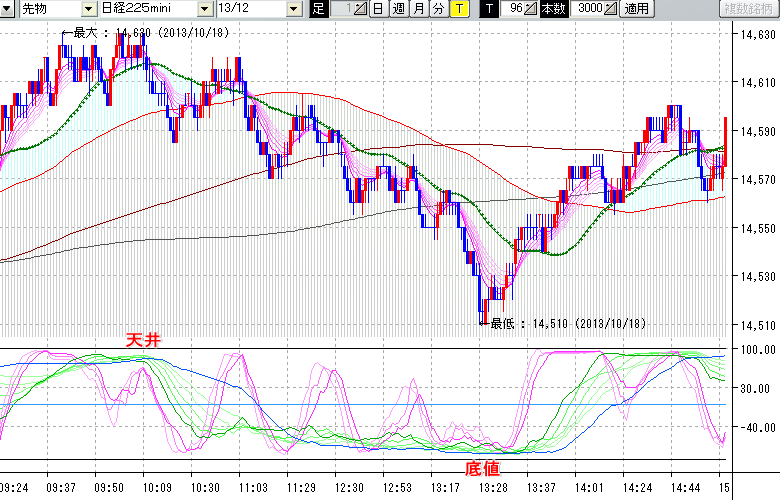The image size is (780, 500).
Task: Open the 先物 product type dropdown
Action: click(88, 9)
